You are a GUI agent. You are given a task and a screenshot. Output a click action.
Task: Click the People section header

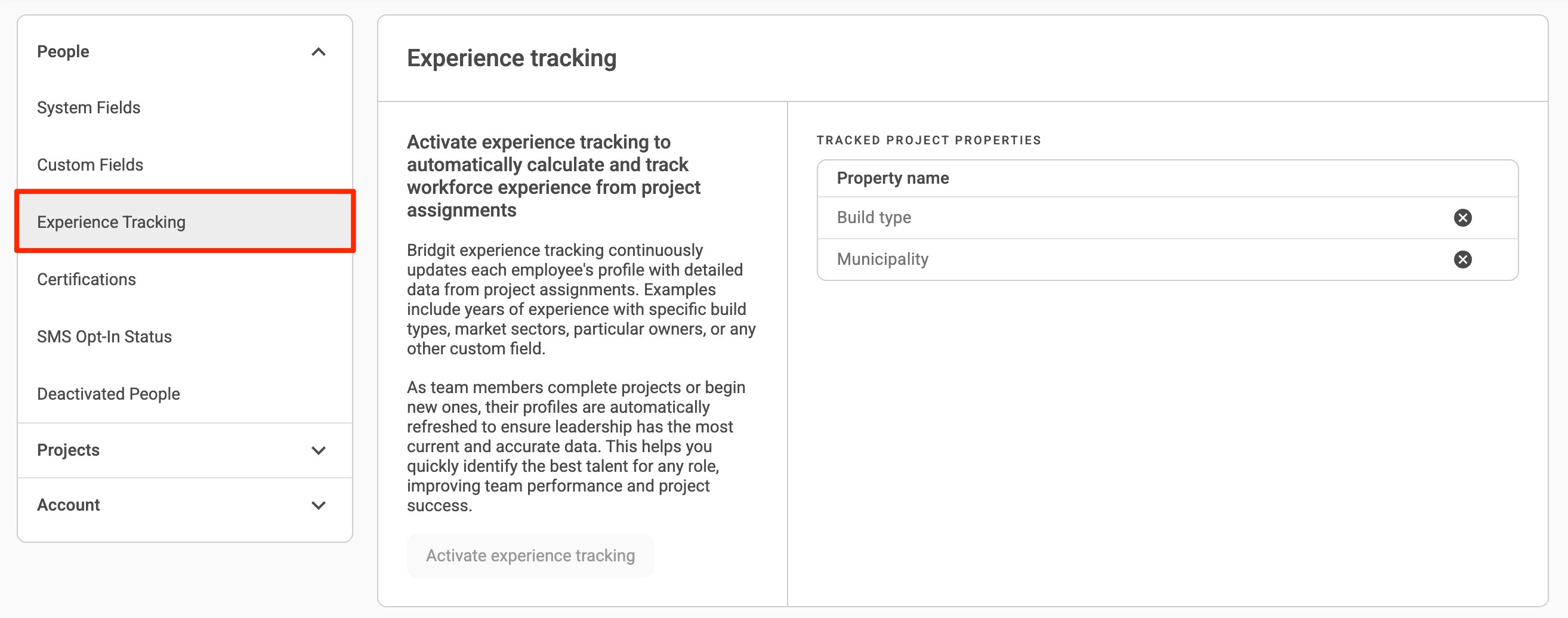(x=63, y=52)
